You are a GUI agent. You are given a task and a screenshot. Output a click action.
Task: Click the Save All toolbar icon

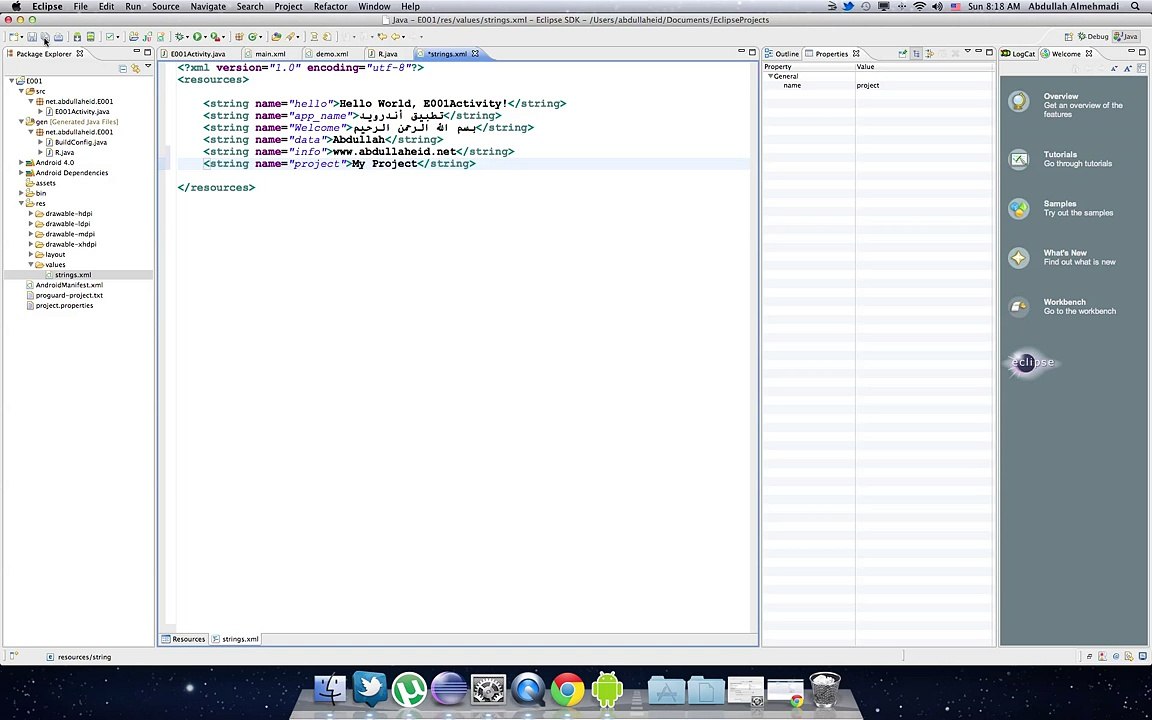pyautogui.click(x=45, y=37)
